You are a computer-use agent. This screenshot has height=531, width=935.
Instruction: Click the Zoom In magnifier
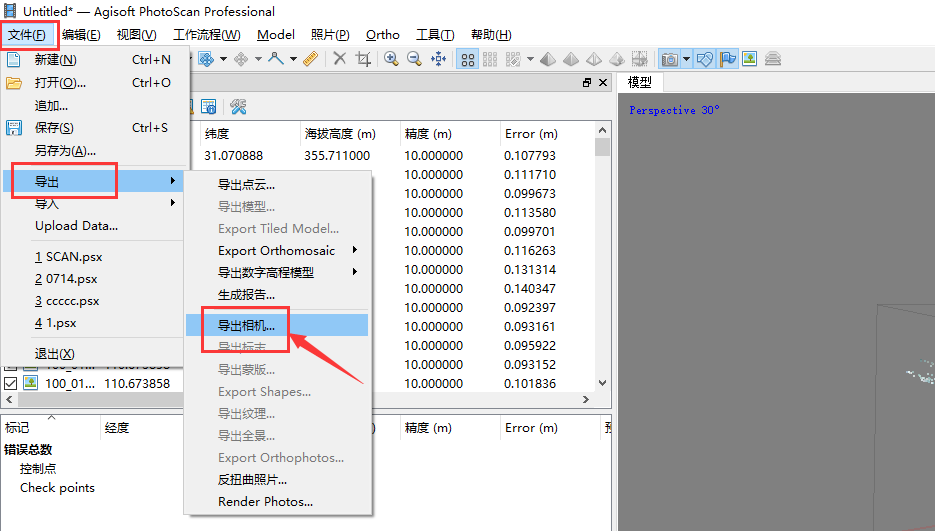[391, 59]
